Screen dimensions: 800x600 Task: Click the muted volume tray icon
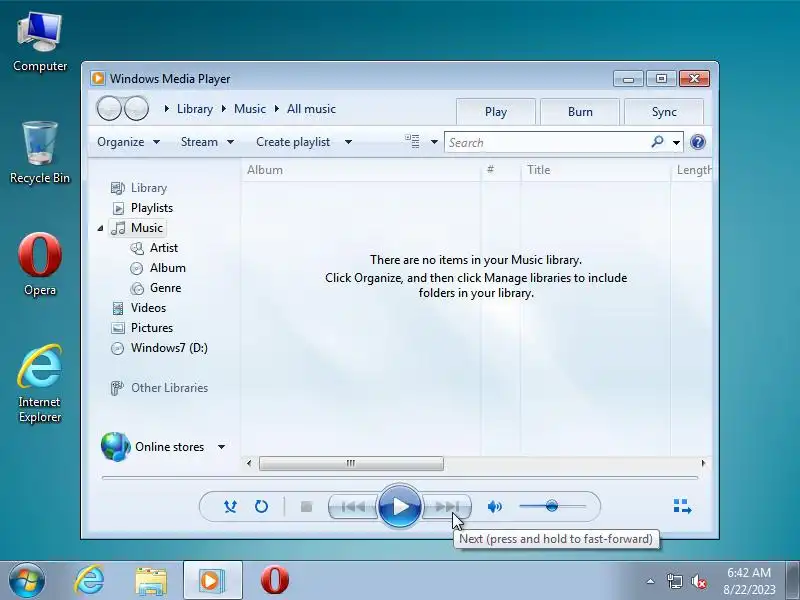point(698,581)
